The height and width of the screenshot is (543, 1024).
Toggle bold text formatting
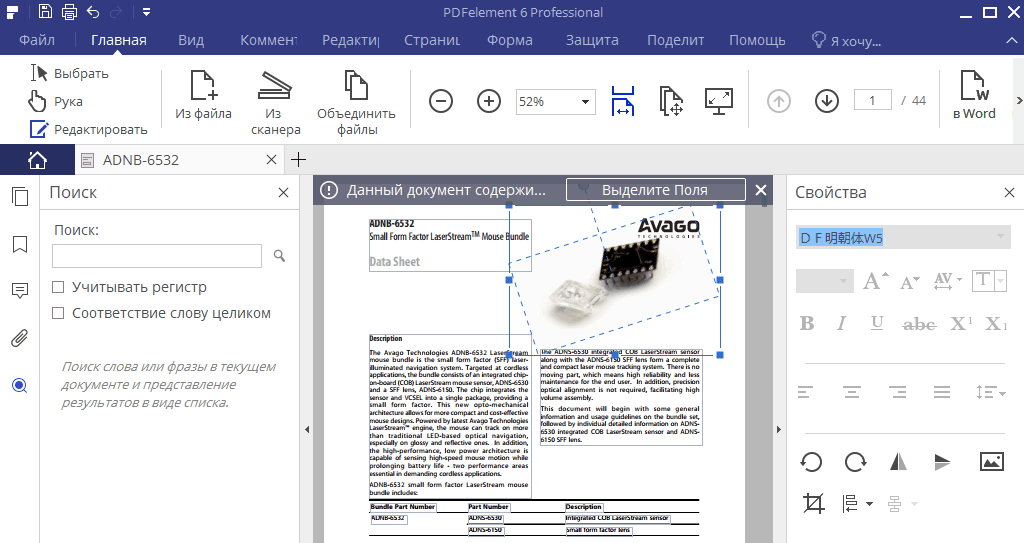(x=808, y=323)
